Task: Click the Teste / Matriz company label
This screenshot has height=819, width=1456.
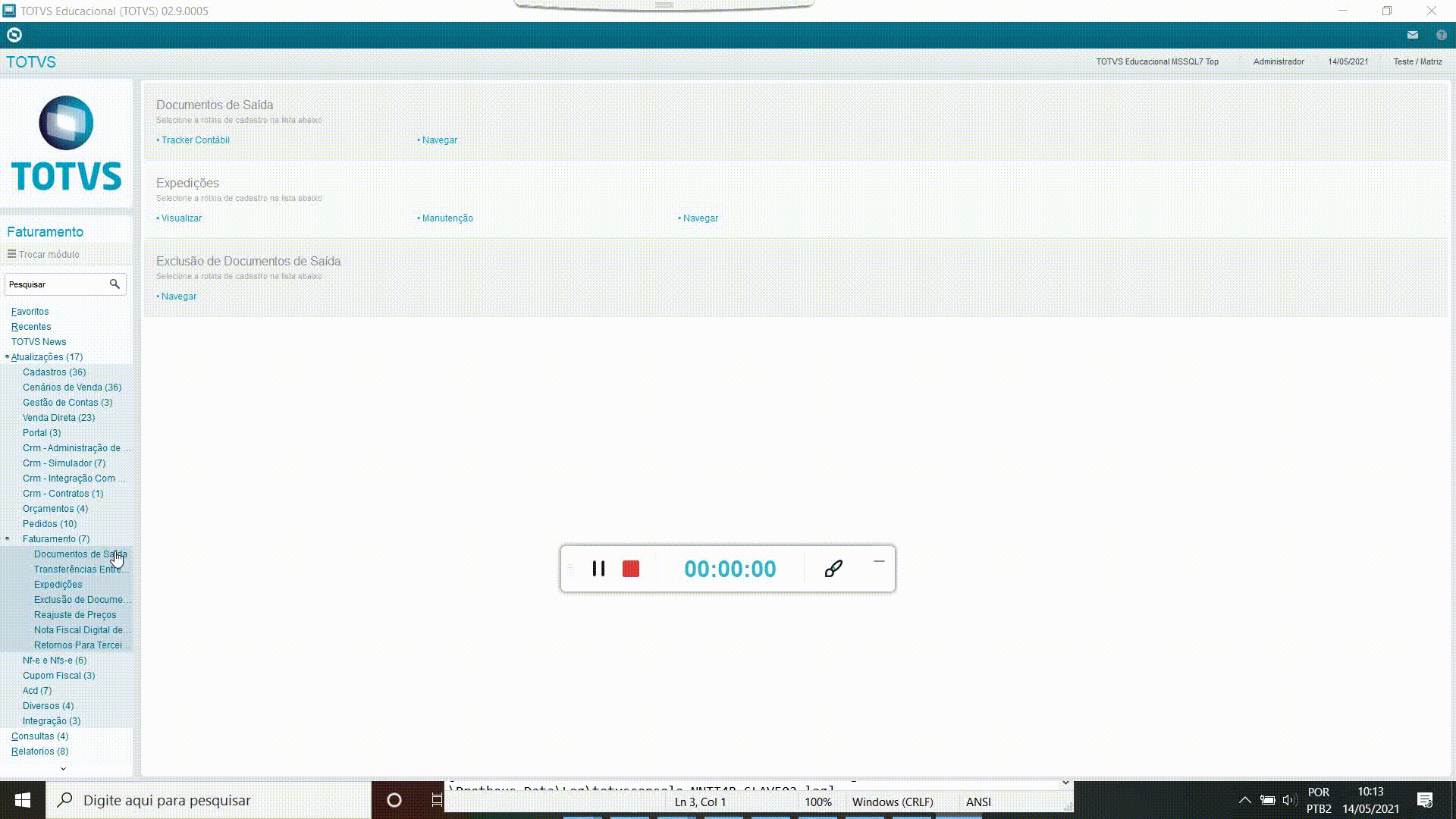Action: point(1417,62)
